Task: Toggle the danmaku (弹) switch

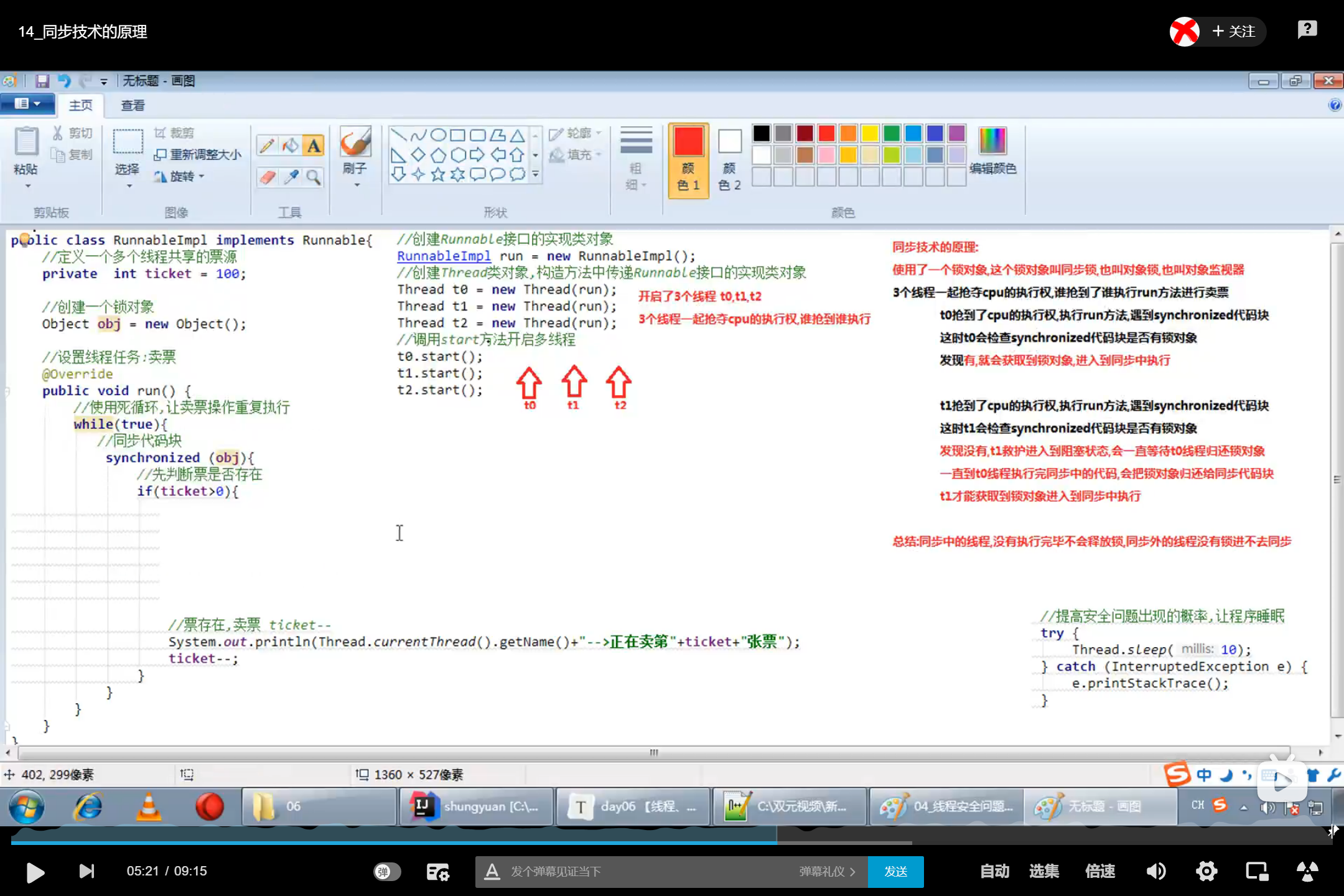Action: tap(386, 872)
